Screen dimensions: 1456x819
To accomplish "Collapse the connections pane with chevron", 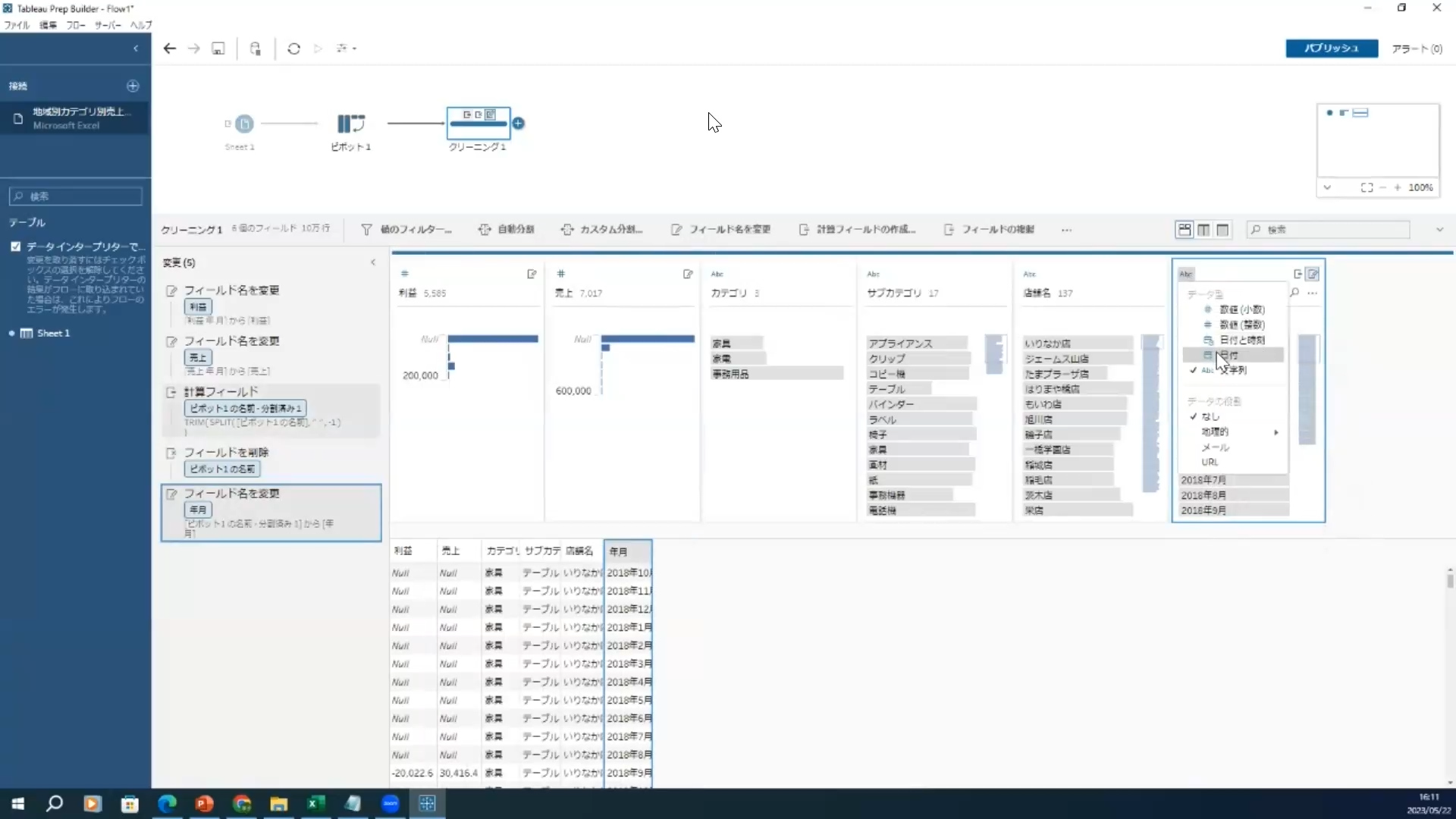I will pyautogui.click(x=136, y=49).
